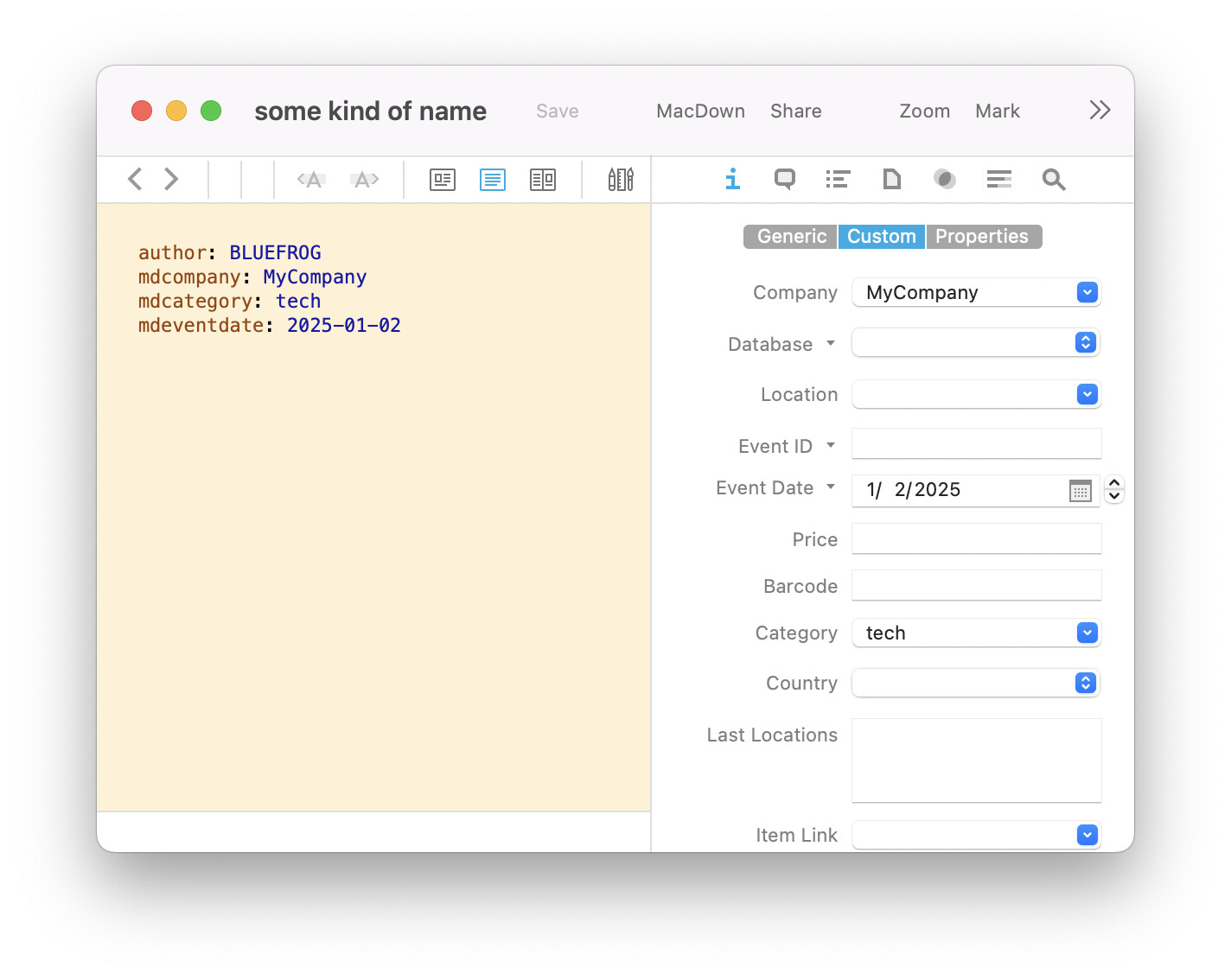Click the BLUEFROG value in the editor
This screenshot has width=1231, height=980.
click(x=275, y=253)
